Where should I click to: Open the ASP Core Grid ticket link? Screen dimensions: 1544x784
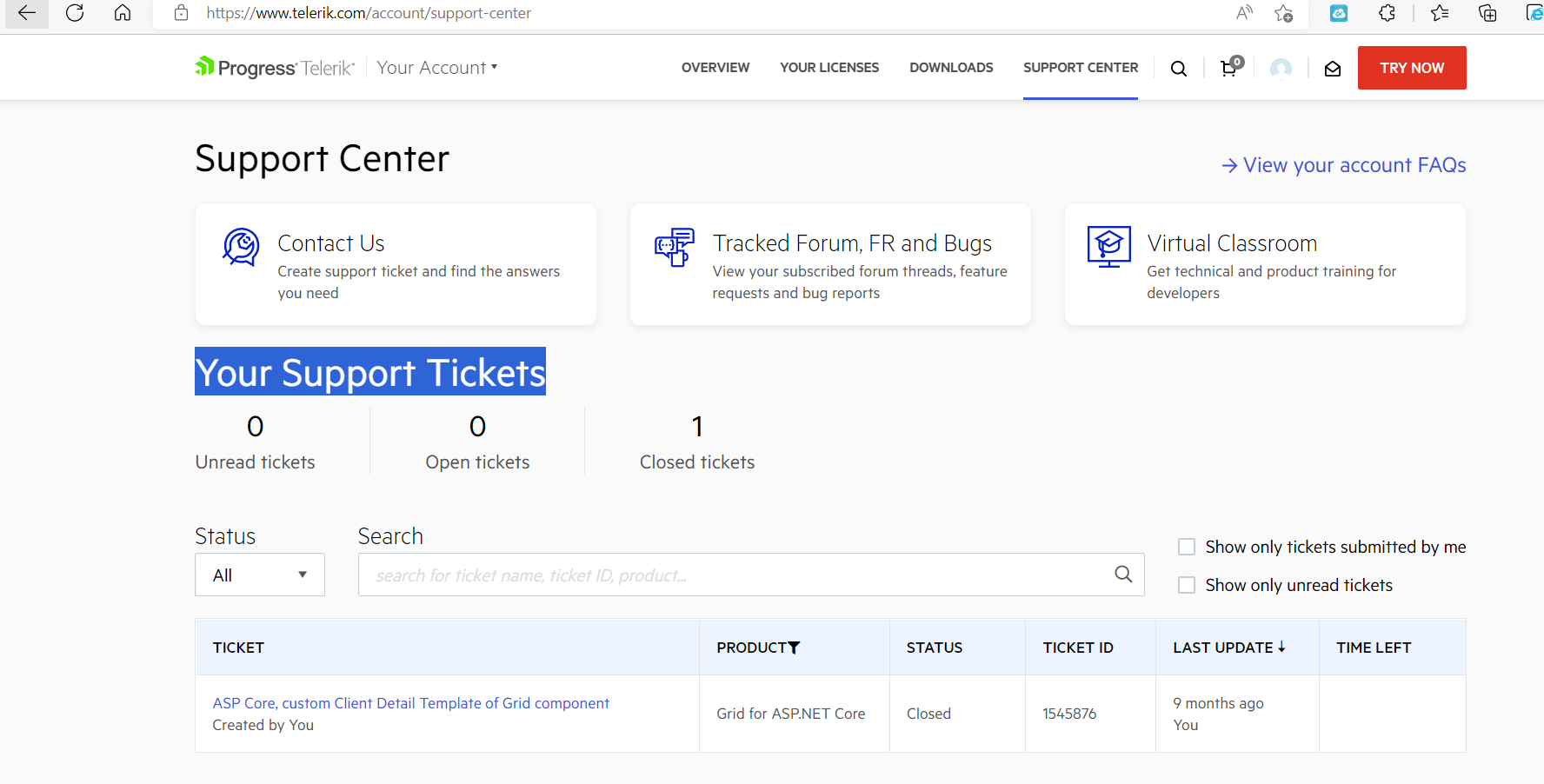point(410,703)
